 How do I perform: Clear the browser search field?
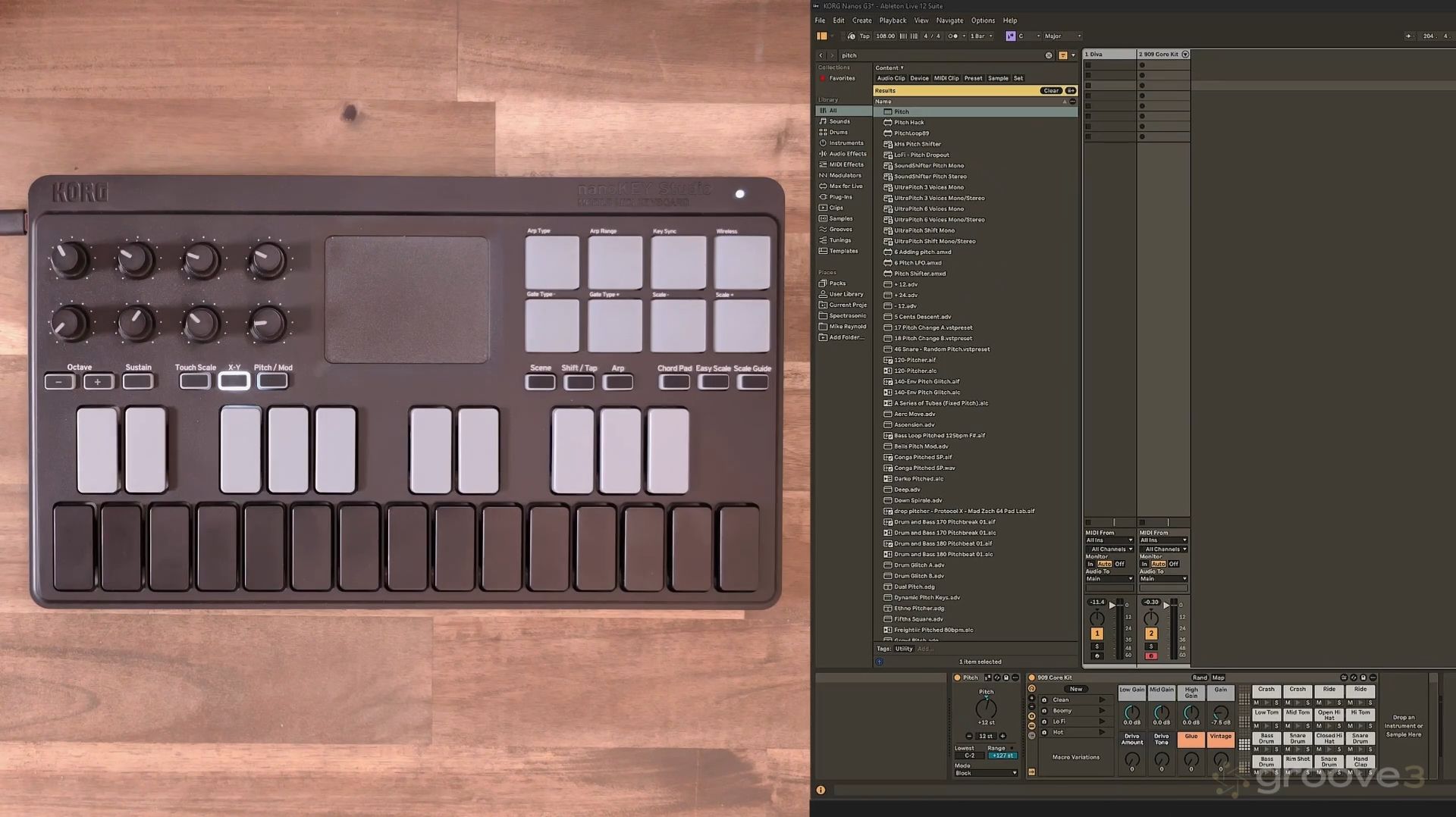pyautogui.click(x=1049, y=55)
